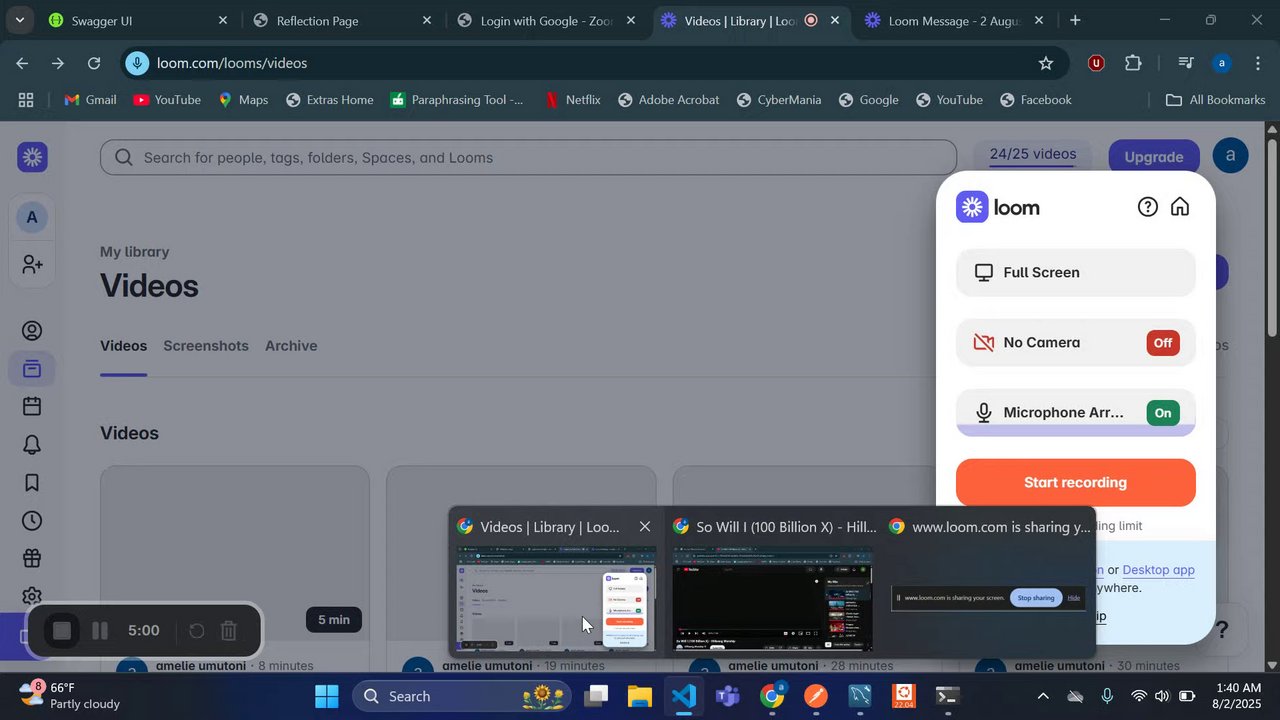
Task: Open the Windows Start menu
Action: pyautogui.click(x=327, y=696)
